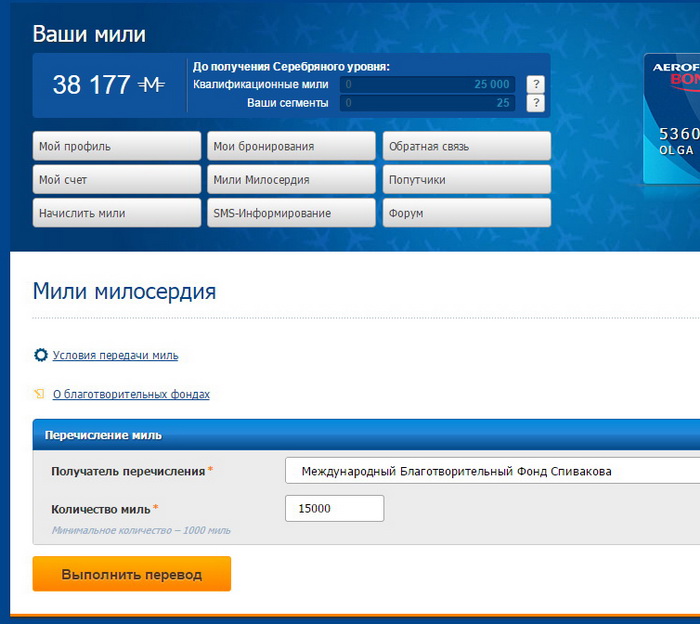Click the Ваши сегменты progress bar
Image resolution: width=700 pixels, height=624 pixels.
point(427,103)
